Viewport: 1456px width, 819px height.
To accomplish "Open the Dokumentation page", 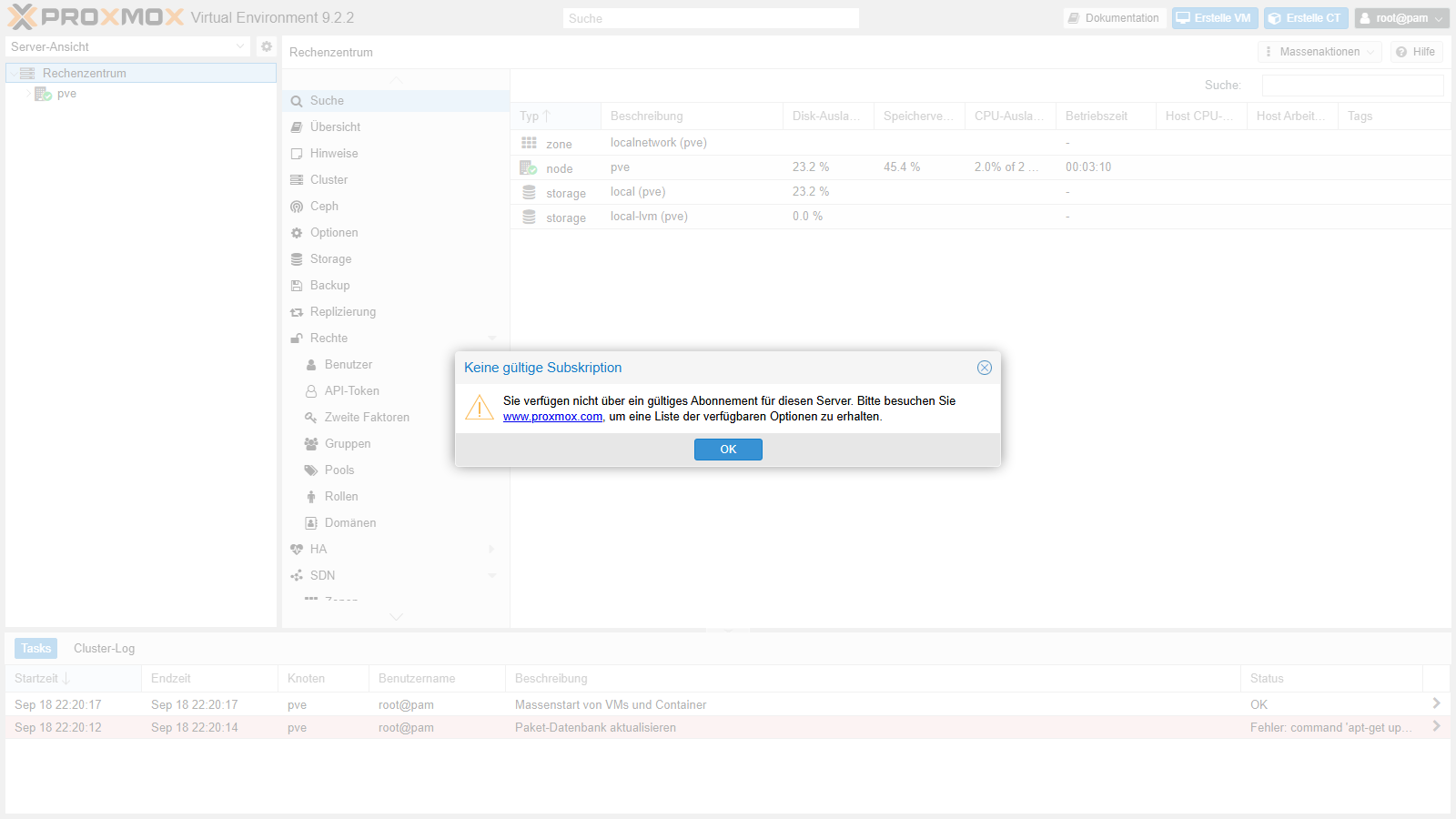I will pos(1114,18).
